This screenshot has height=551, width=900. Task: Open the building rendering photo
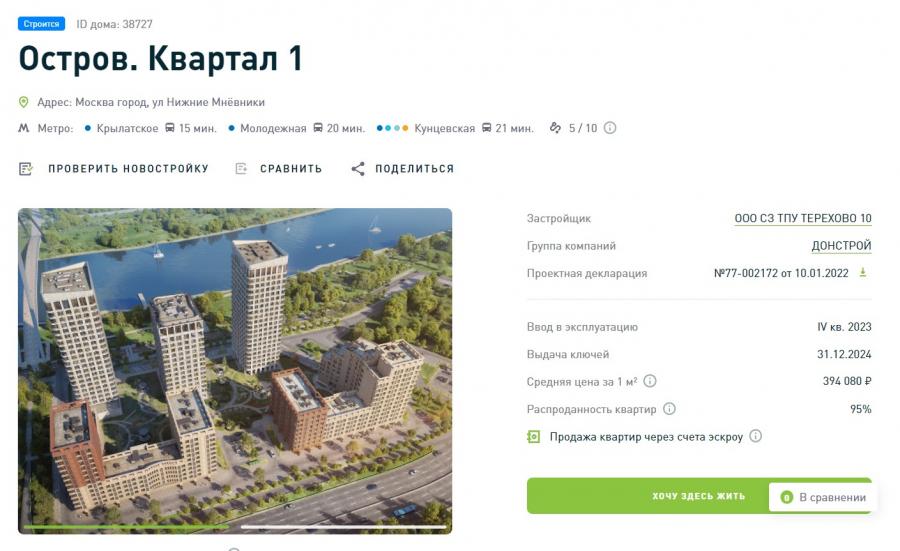click(235, 371)
